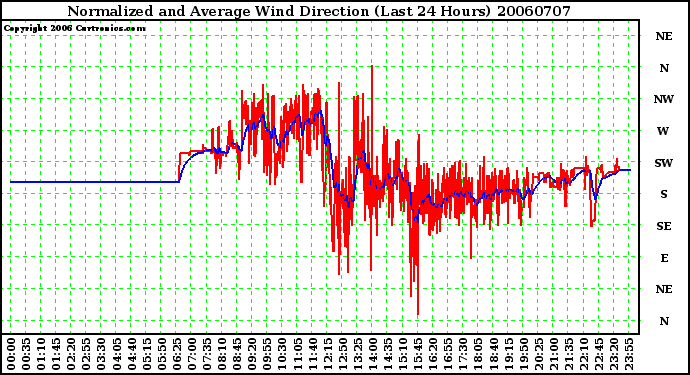Click the 15:45 time label
Image resolution: width=690 pixels, height=375 pixels.
(418, 354)
